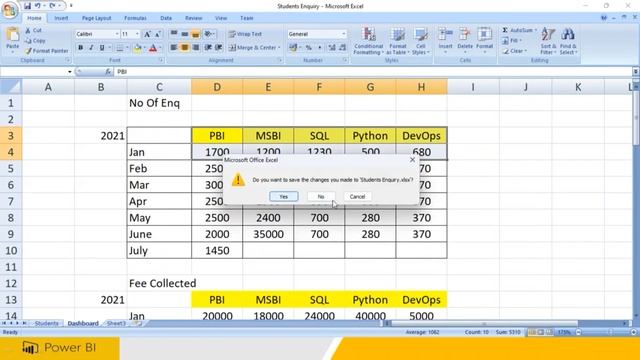Toggle Bottom Align

tap(196, 34)
